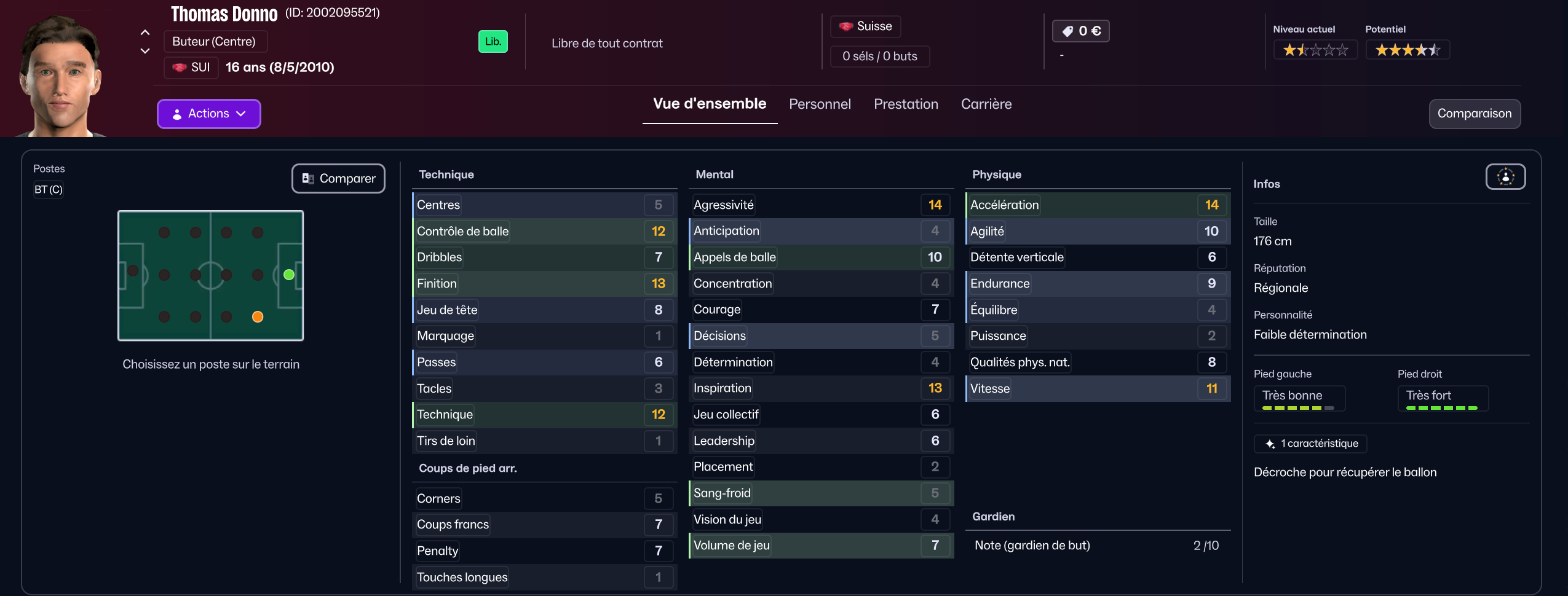The width and height of the screenshot is (1568, 596).
Task: Select the green striker dot on the pitch
Action: (289, 275)
